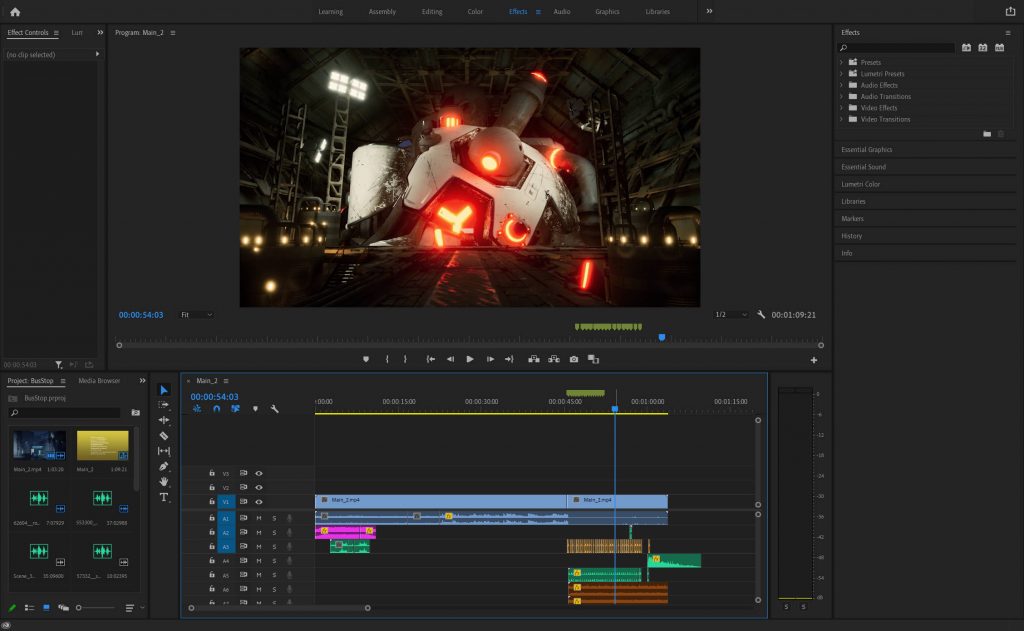This screenshot has height=631, width=1024.
Task: Switch Project panel to freeform view
Action: pos(63,607)
